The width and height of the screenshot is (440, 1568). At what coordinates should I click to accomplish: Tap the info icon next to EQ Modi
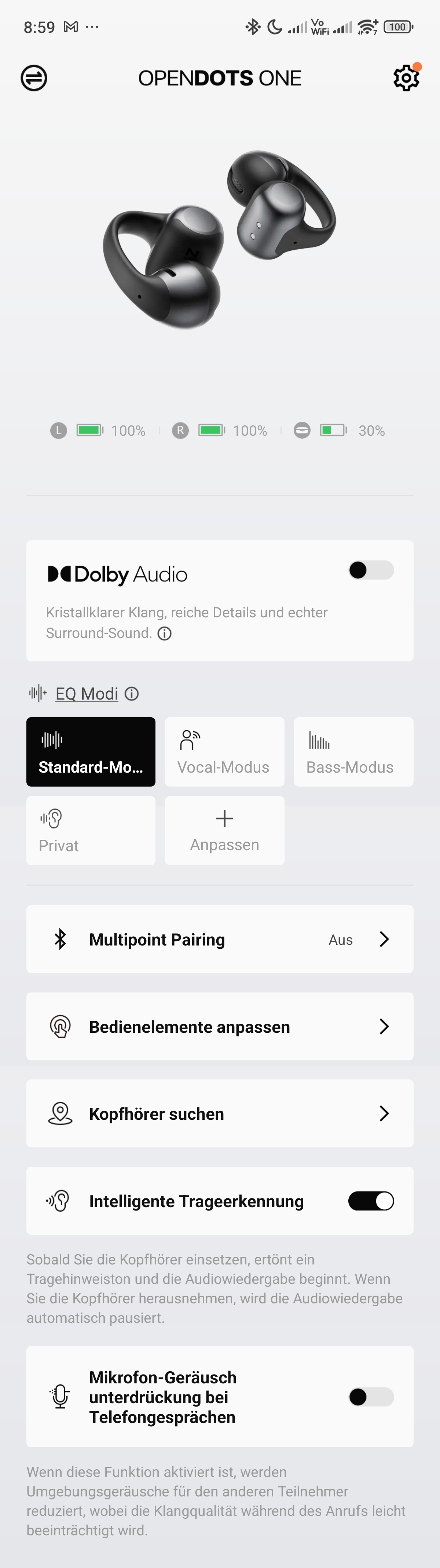tap(131, 694)
